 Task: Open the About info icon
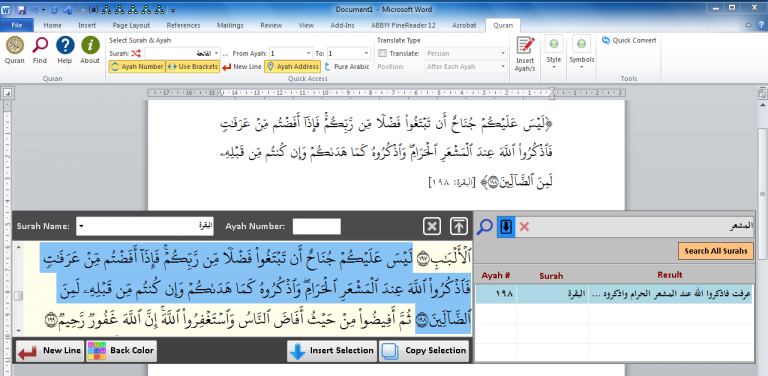tap(90, 46)
